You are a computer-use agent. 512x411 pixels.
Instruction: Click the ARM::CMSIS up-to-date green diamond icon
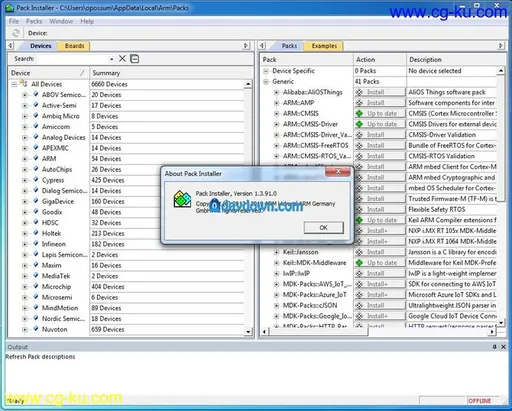[359, 114]
